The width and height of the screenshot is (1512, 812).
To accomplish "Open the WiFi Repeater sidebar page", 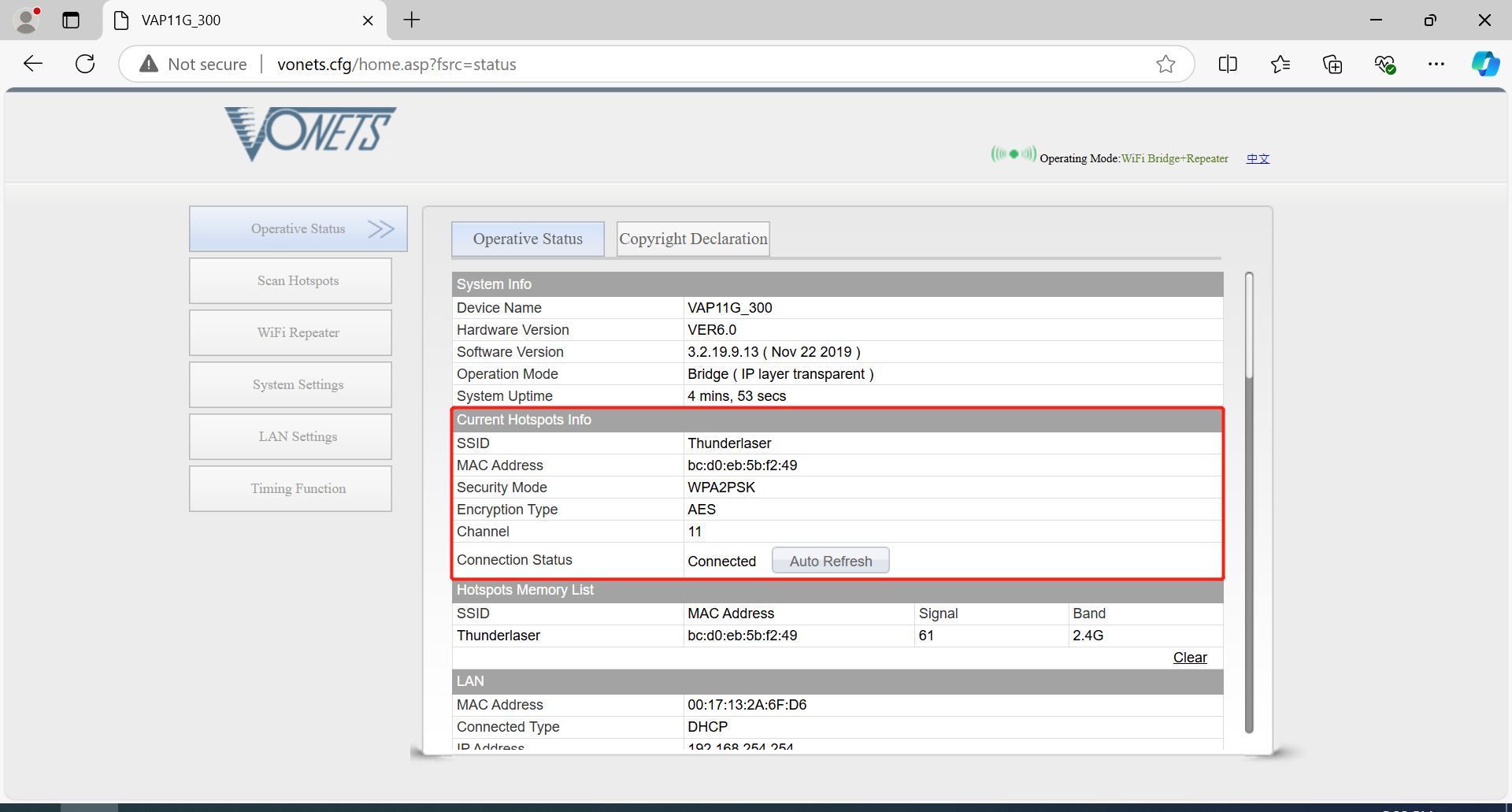I will click(291, 332).
